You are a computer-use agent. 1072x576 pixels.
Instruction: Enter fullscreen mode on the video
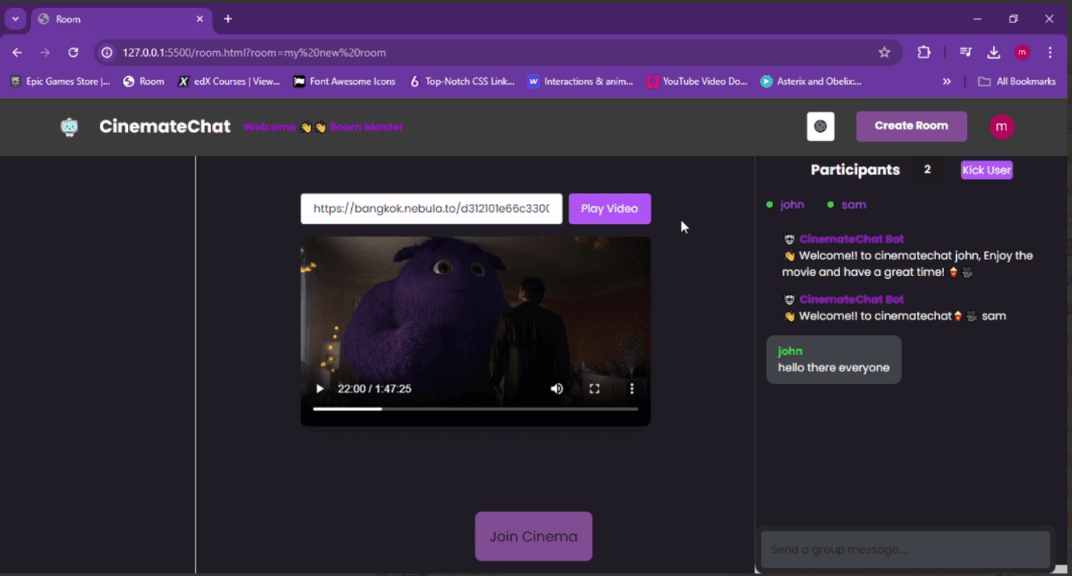(594, 389)
